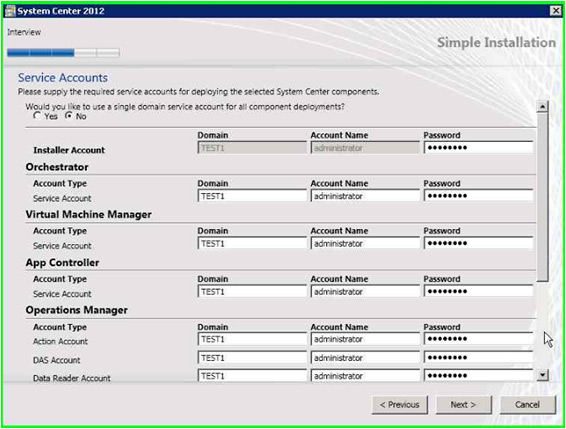Viewport: 566px width, 429px height.
Task: Cancel the installation wizard
Action: coord(527,404)
